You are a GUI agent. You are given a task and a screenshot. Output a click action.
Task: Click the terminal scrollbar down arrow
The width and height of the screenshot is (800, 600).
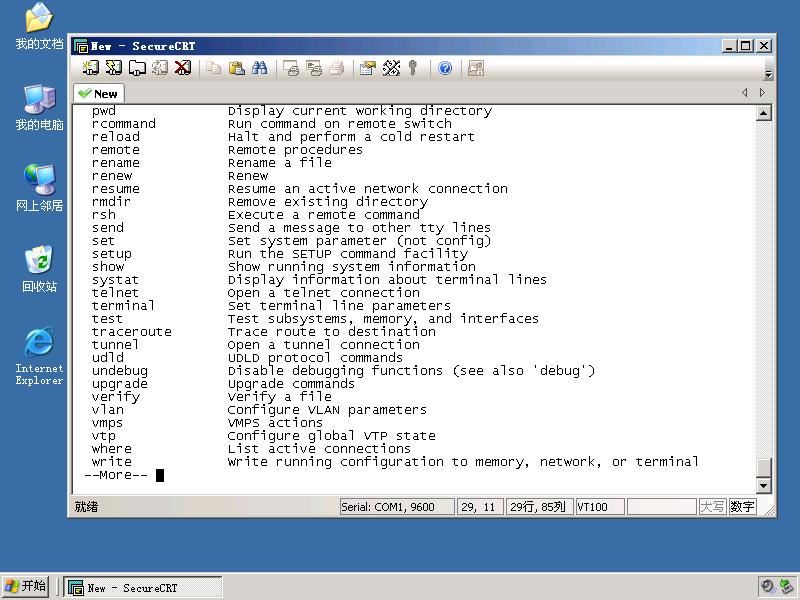[x=763, y=485]
